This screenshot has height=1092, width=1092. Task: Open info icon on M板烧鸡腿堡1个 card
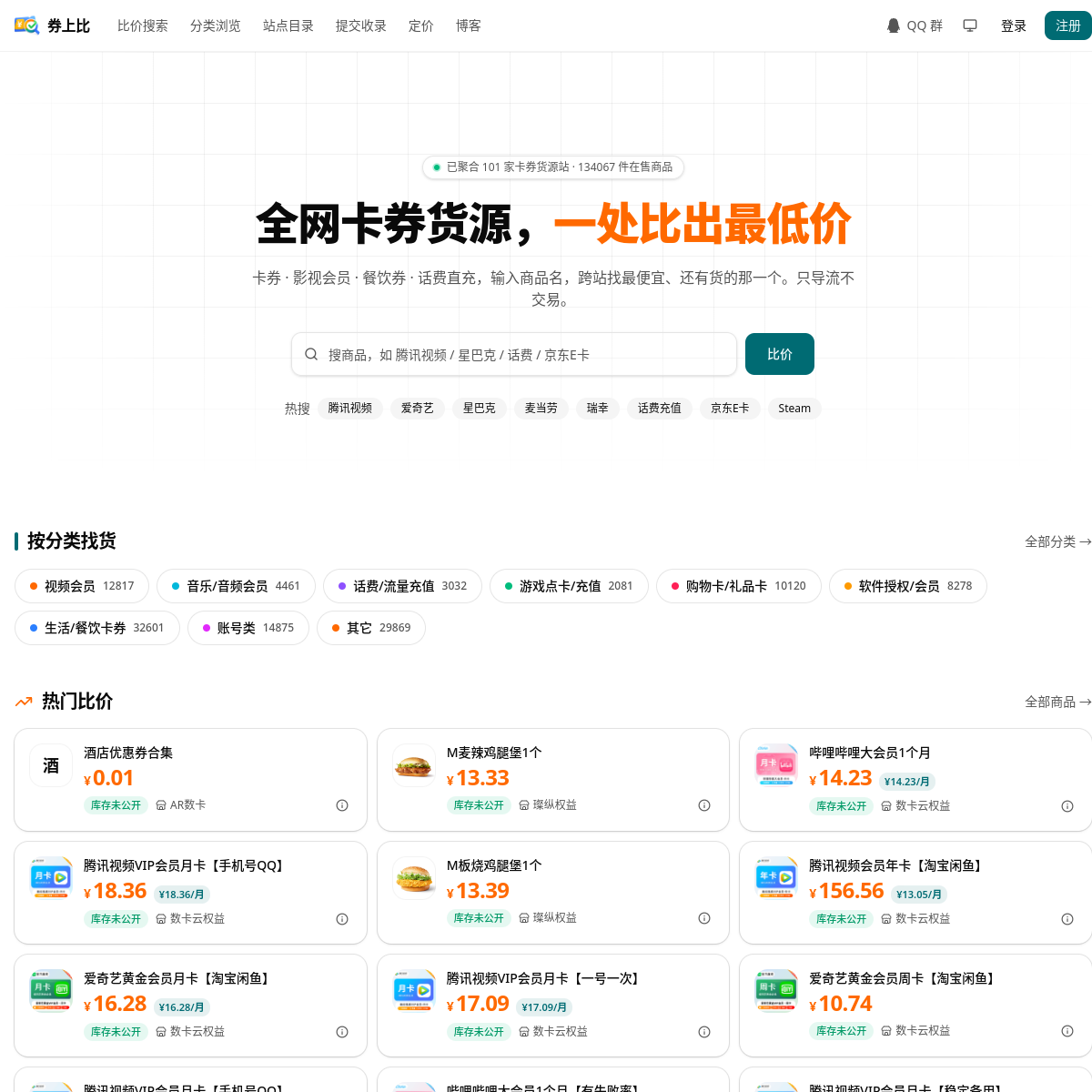704,918
